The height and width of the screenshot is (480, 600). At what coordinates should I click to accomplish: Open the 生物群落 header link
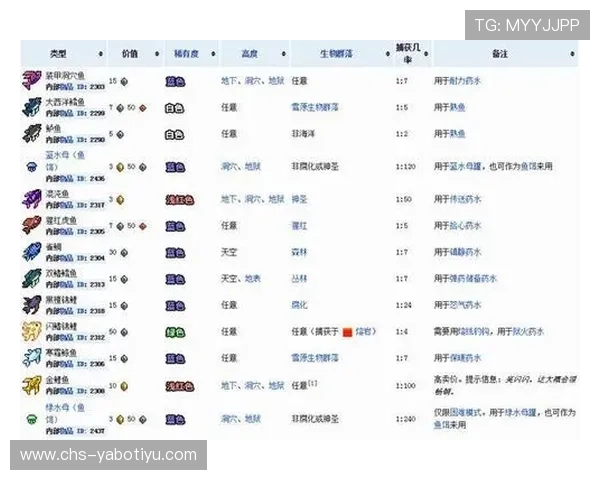point(336,54)
